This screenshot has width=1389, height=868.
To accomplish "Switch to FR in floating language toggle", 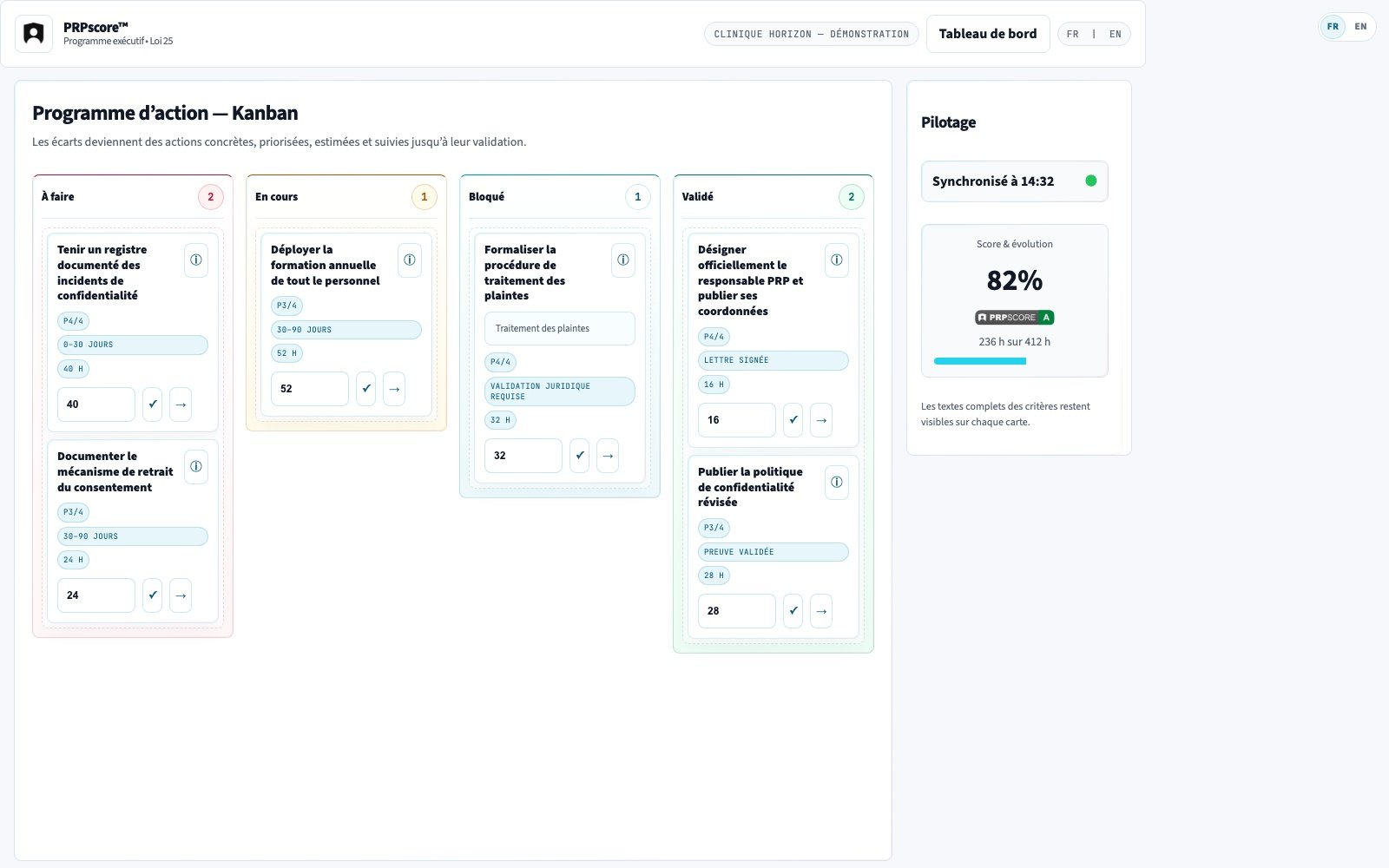I will [x=1333, y=27].
